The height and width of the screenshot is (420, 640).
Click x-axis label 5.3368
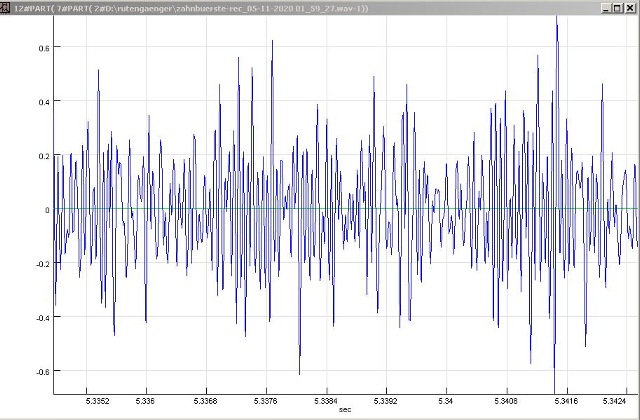(x=206, y=401)
